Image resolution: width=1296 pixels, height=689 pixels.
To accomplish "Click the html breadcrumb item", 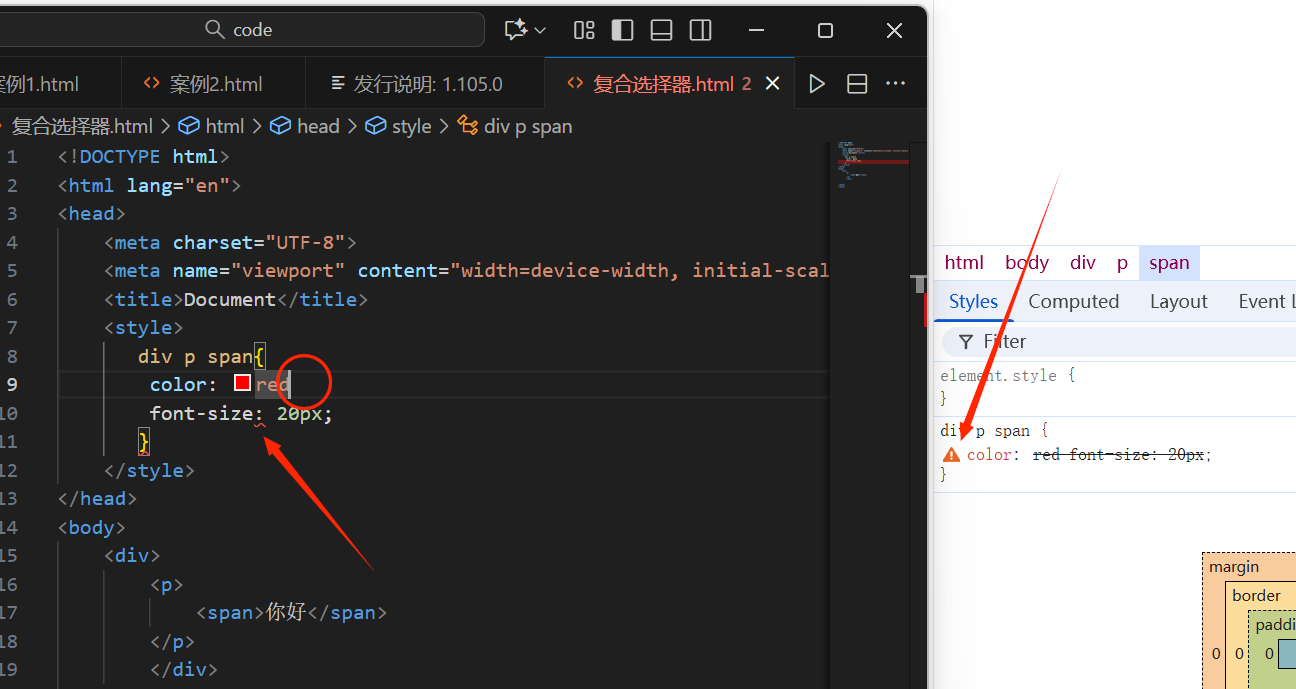I will (211, 126).
